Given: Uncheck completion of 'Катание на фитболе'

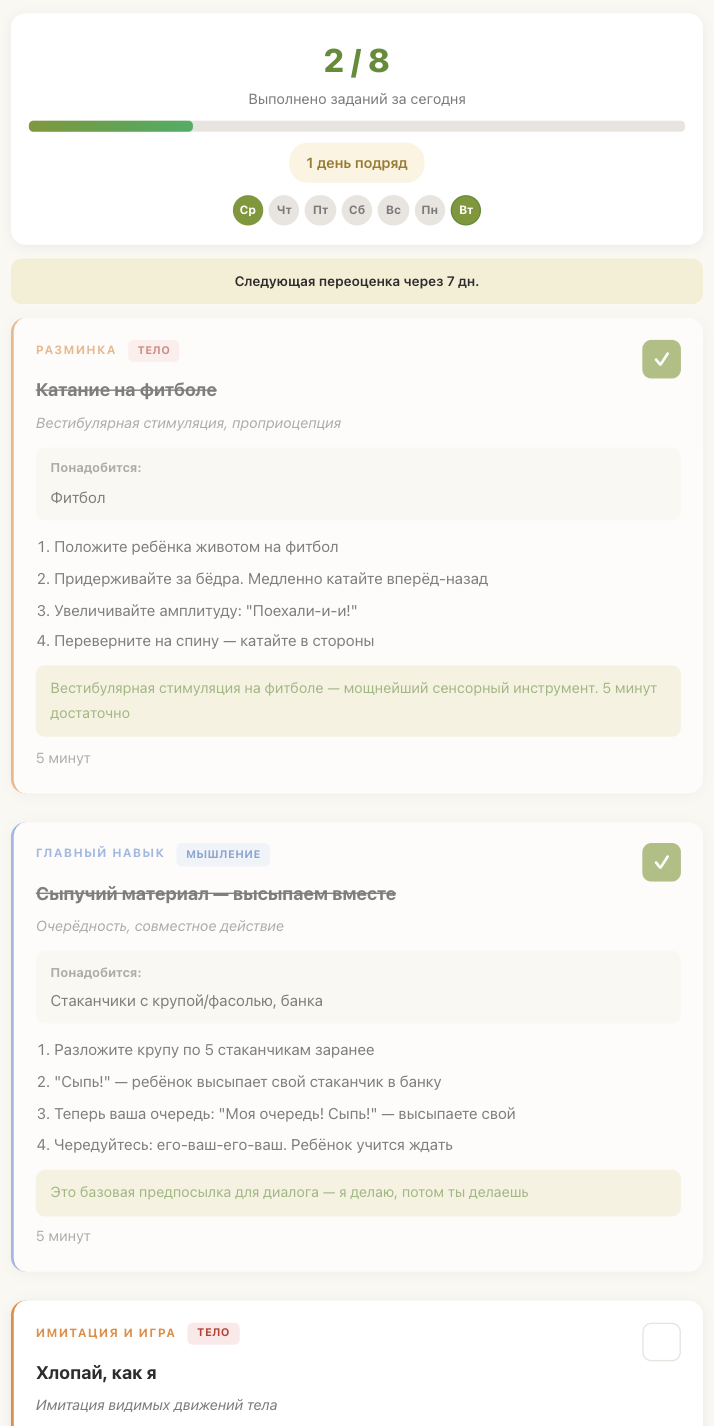Looking at the screenshot, I should pyautogui.click(x=661, y=359).
